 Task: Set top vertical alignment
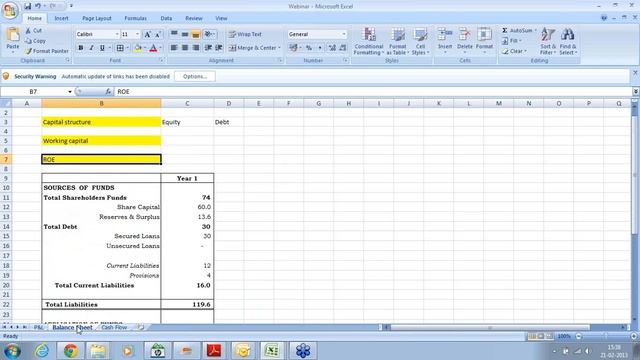tap(174, 34)
